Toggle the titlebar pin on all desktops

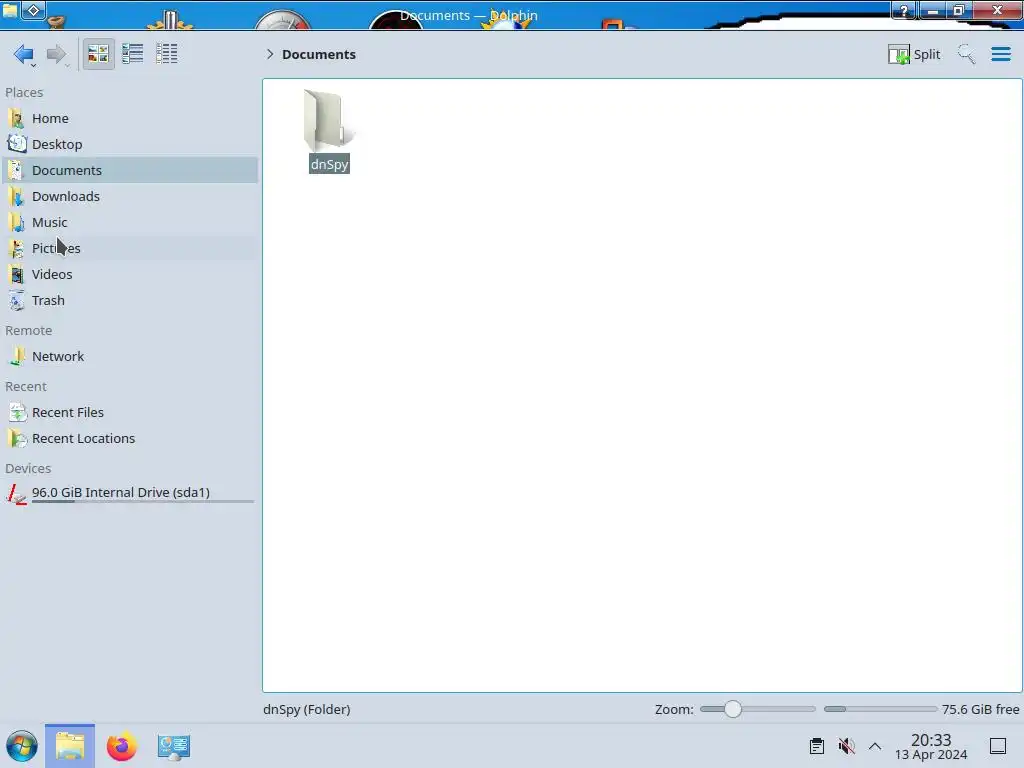coord(34,10)
